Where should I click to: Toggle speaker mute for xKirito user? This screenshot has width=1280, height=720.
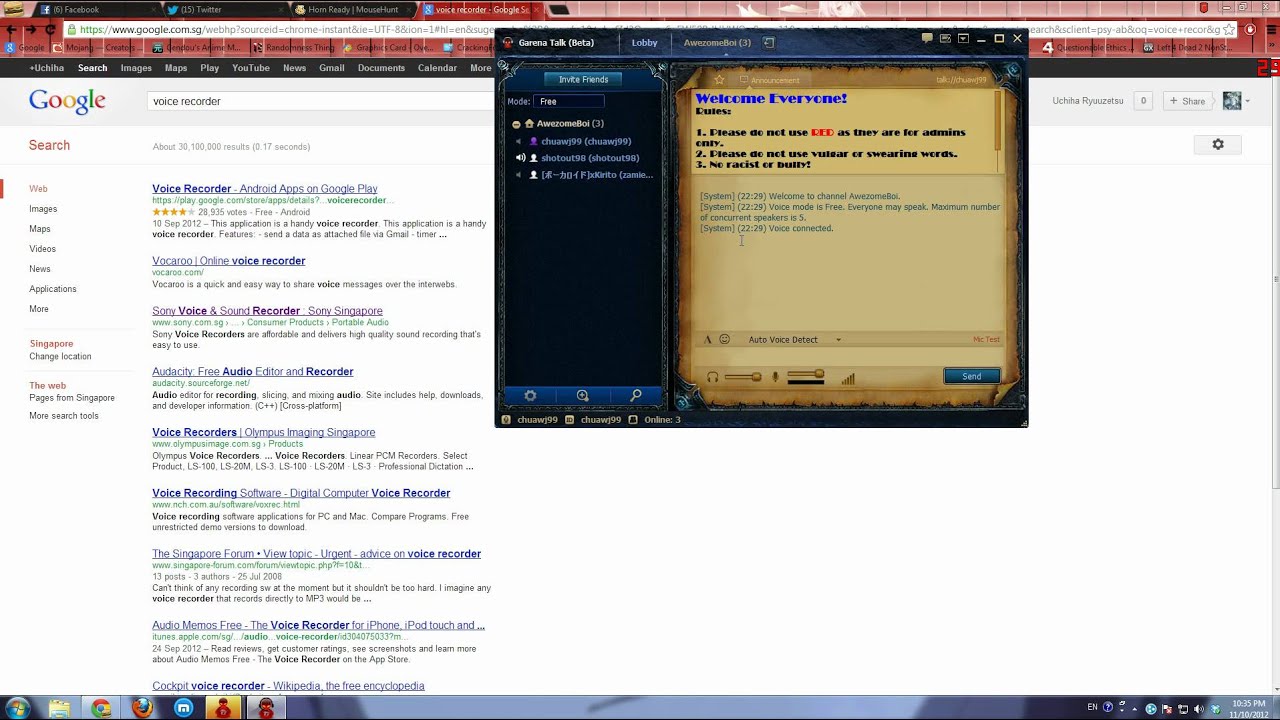click(519, 175)
